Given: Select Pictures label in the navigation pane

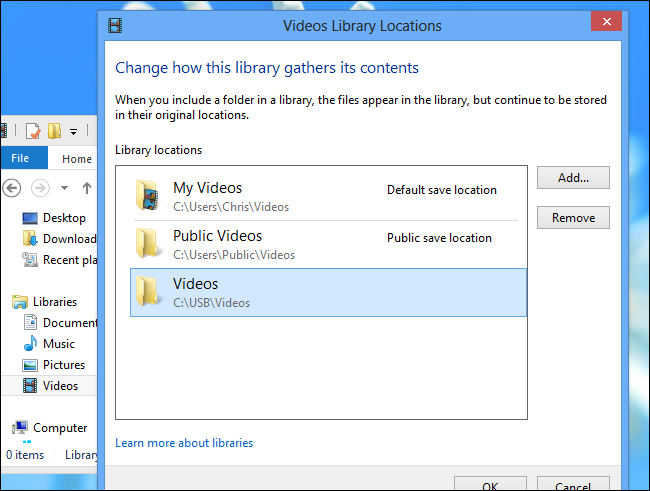Looking at the screenshot, I should tap(64, 365).
